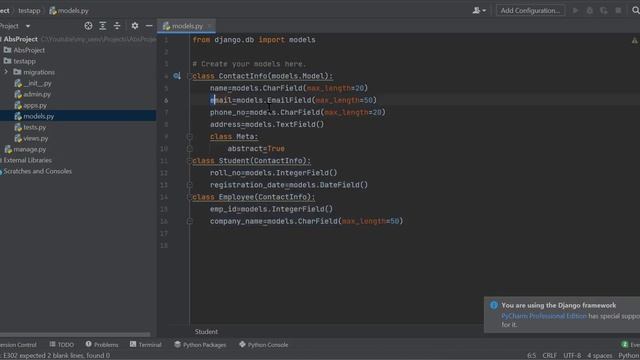Screen dimensions: 640x360
Task: Click the overridden-class gutter icon on line 4
Action: point(177,76)
